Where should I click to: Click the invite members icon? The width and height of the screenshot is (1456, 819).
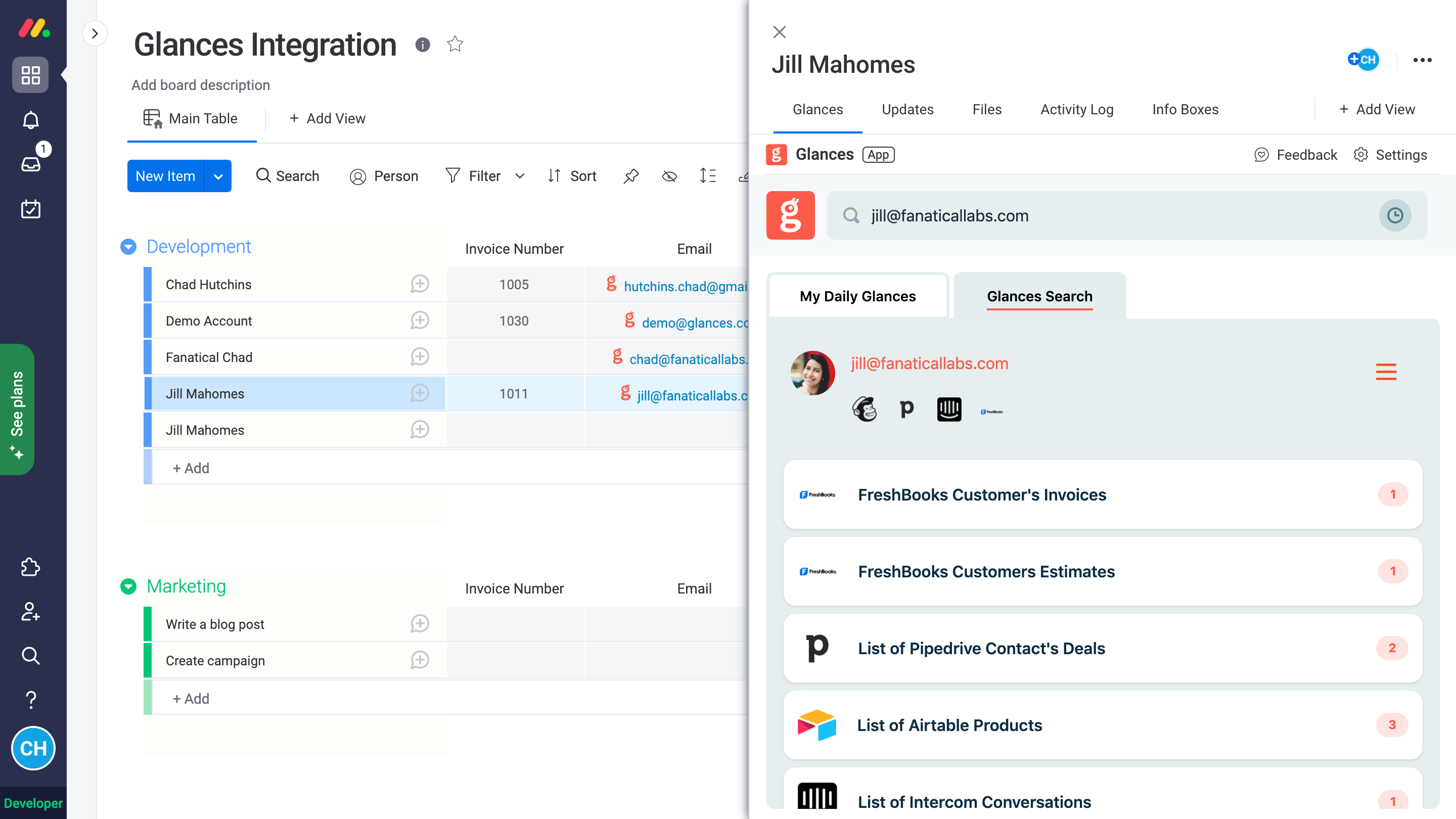tap(30, 612)
